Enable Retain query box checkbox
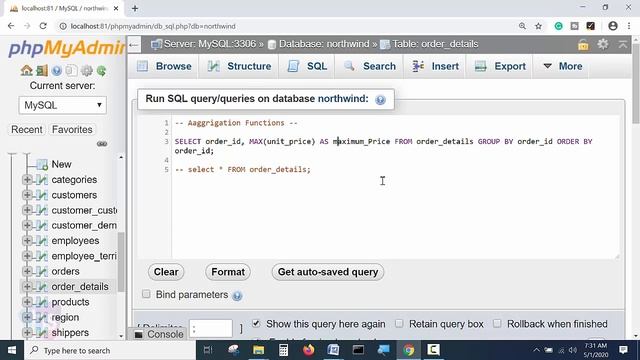Screen dimensions: 640x360 pos(399,323)
